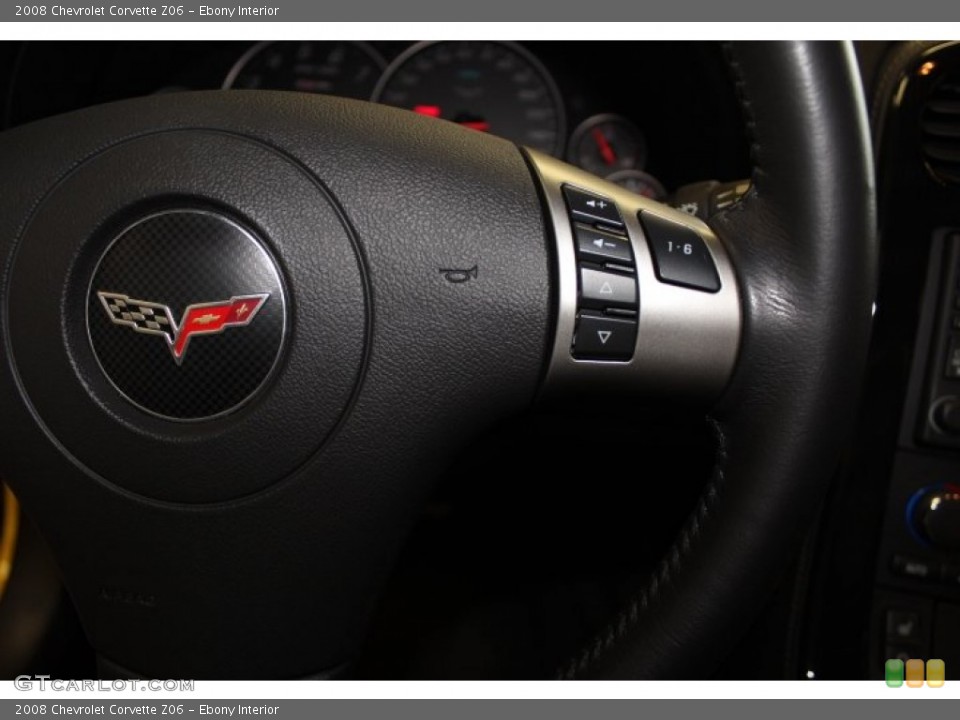Click the yellow square in bottom-right logo
This screenshot has width=960, height=720.
coord(936,673)
